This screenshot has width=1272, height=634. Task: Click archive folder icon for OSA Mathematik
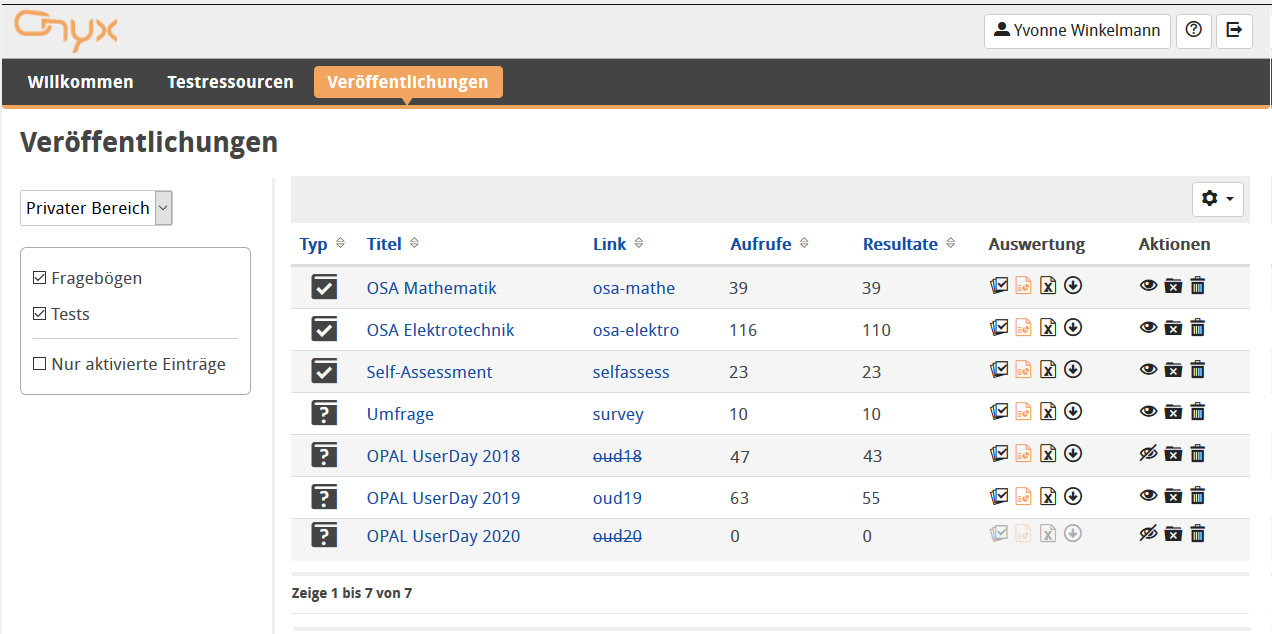[x=1173, y=286]
